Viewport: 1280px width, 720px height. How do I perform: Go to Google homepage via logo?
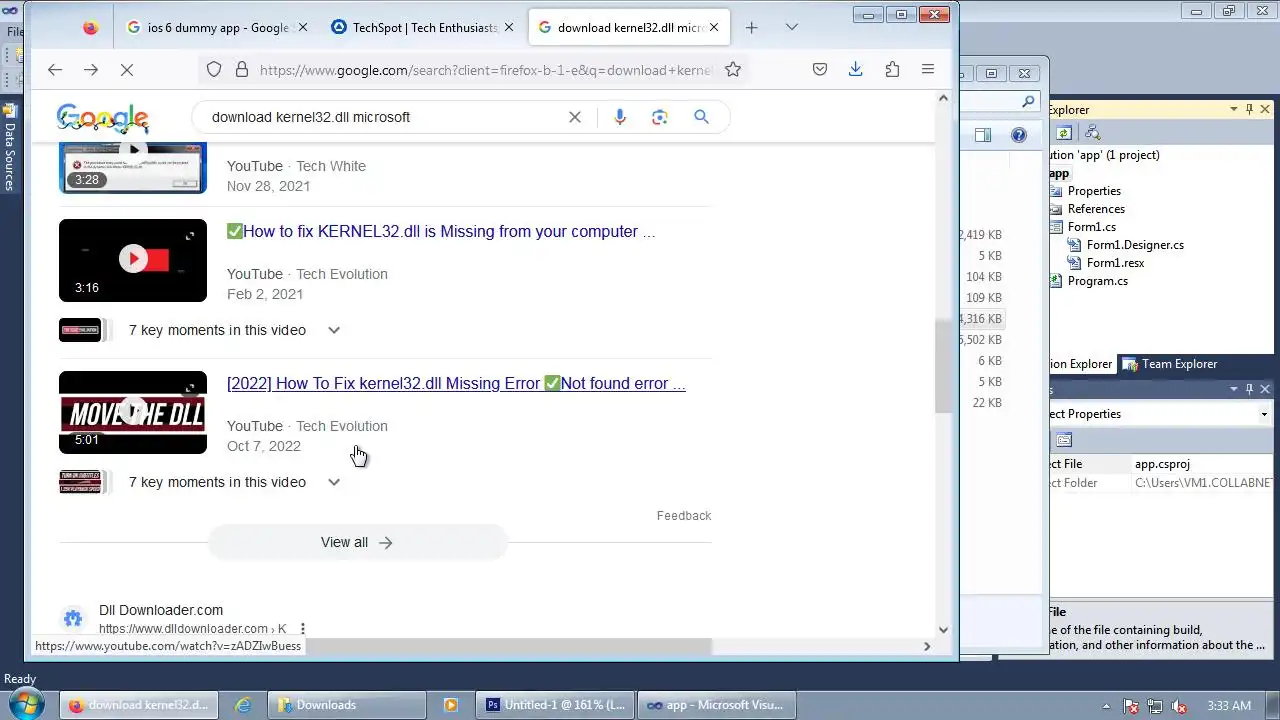click(103, 118)
